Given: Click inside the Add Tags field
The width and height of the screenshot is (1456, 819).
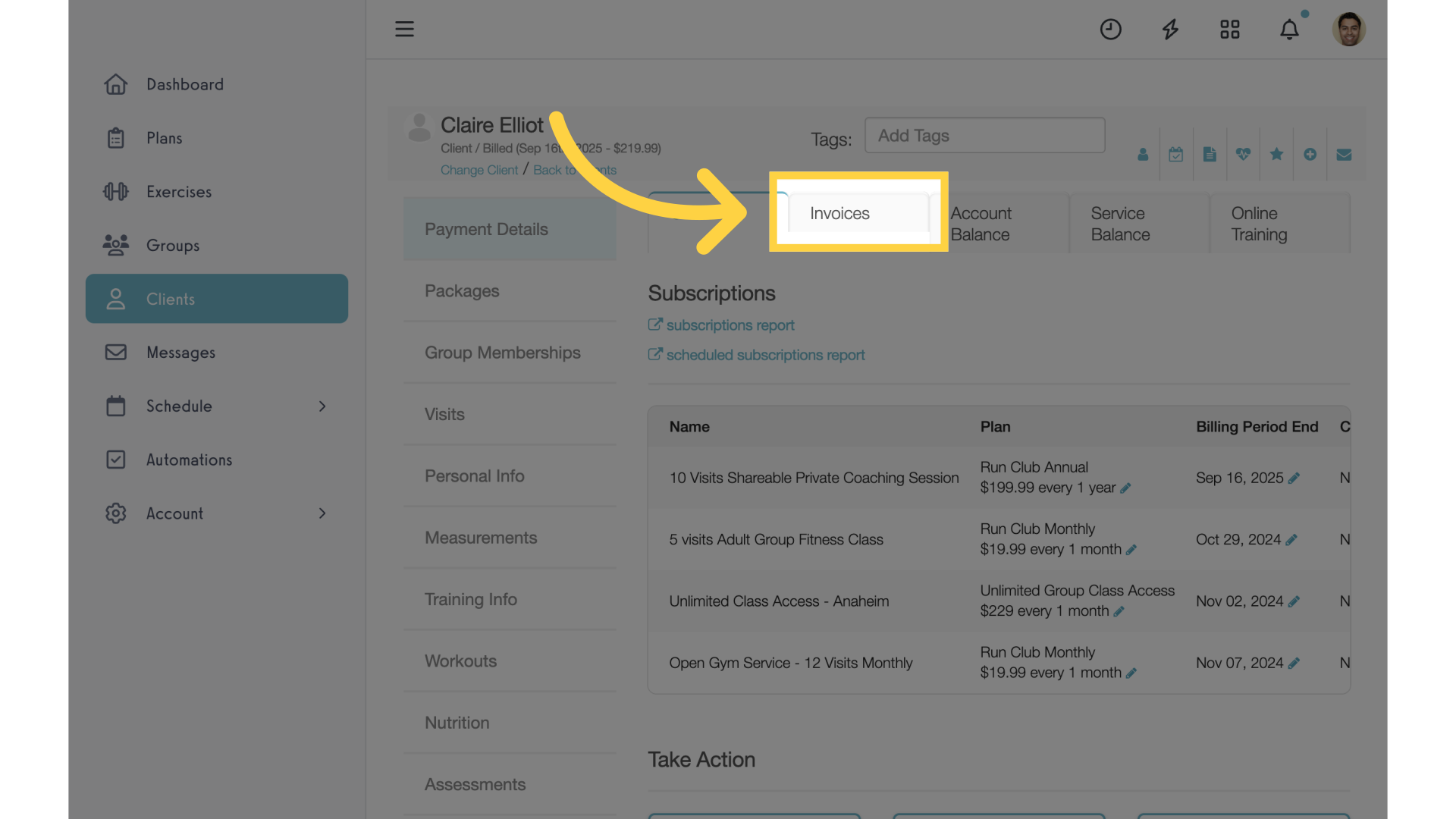Looking at the screenshot, I should 984,135.
